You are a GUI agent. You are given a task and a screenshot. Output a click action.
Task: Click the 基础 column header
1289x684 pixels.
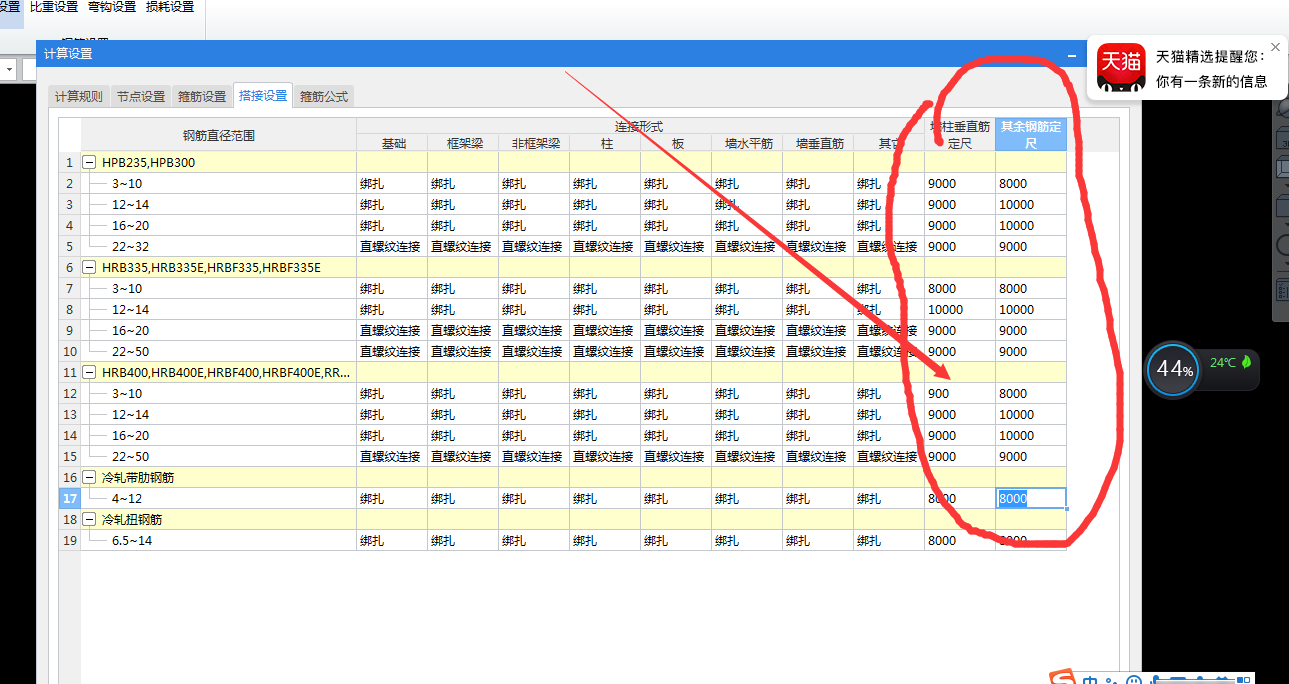point(393,144)
